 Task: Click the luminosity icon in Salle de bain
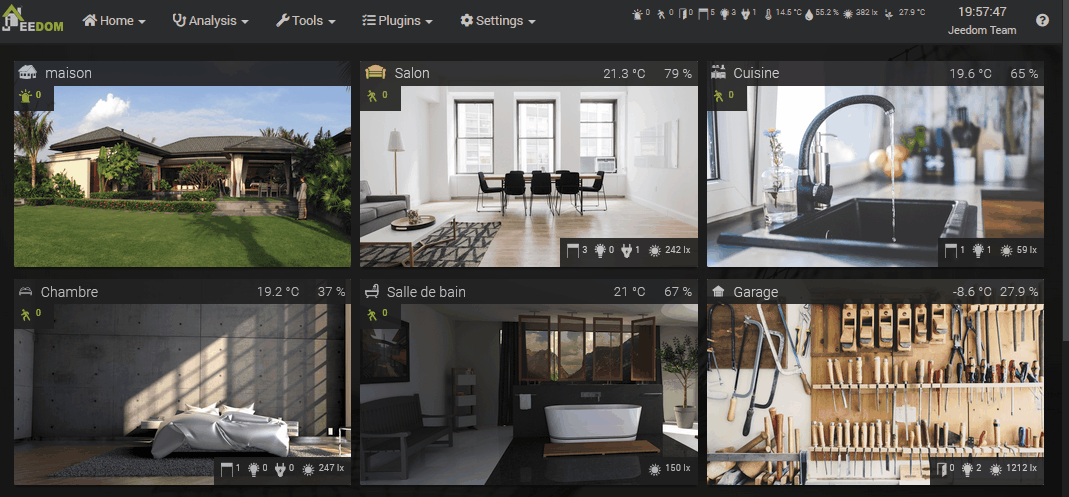pos(655,469)
